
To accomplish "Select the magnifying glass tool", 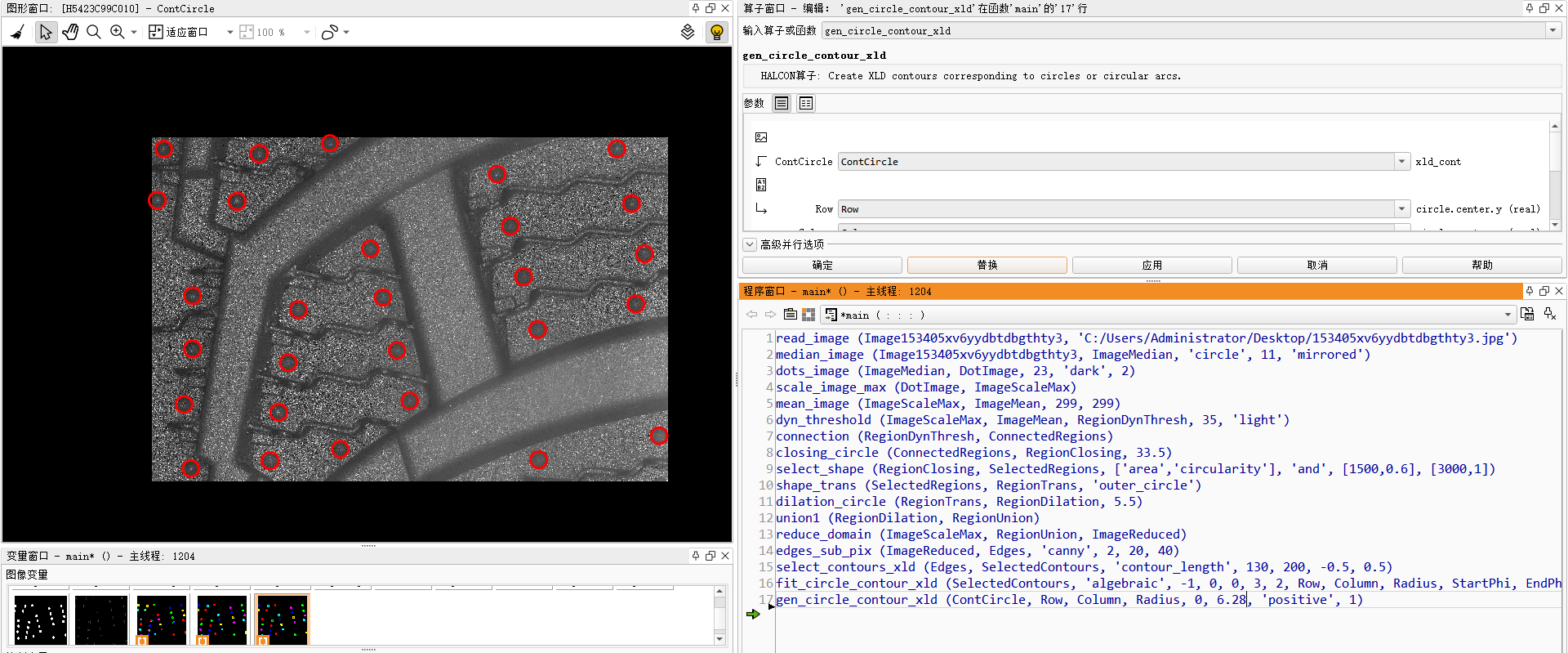I will click(x=94, y=32).
